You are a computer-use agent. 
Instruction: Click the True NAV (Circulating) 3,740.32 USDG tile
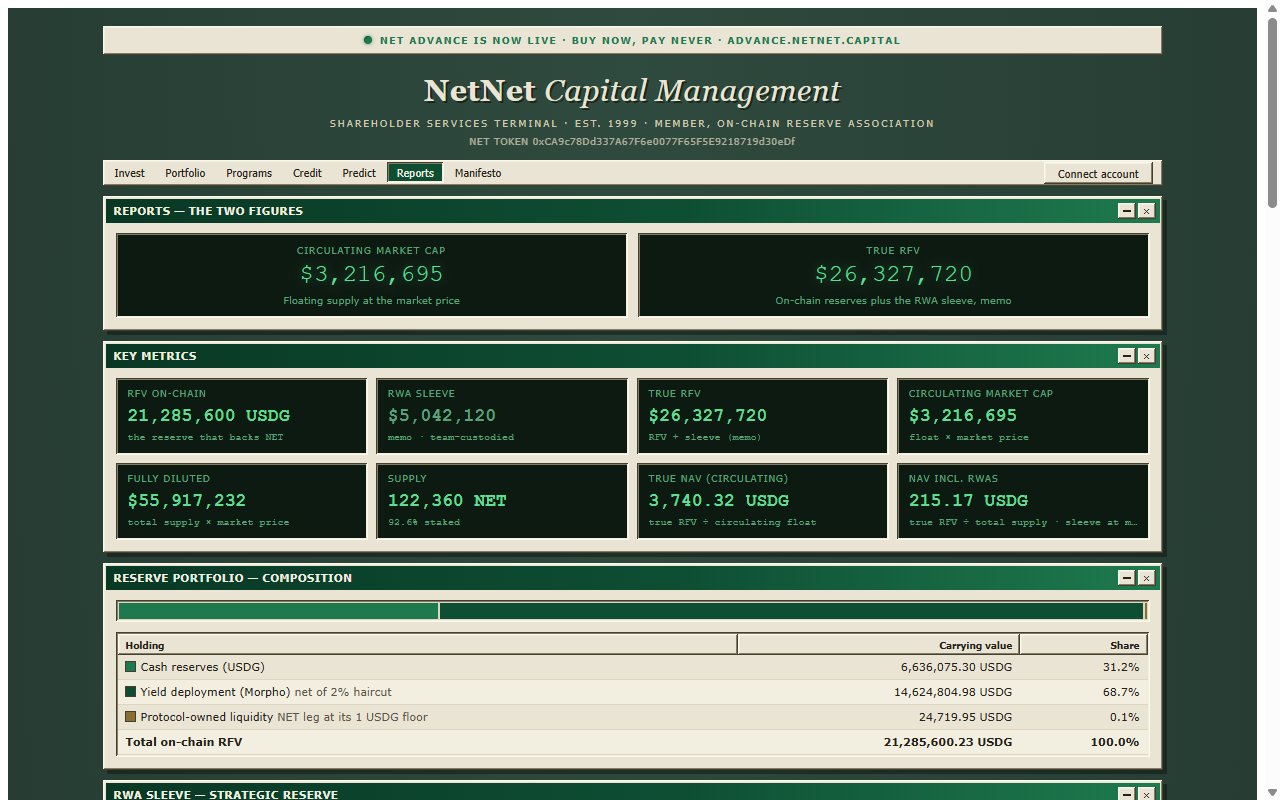point(762,501)
